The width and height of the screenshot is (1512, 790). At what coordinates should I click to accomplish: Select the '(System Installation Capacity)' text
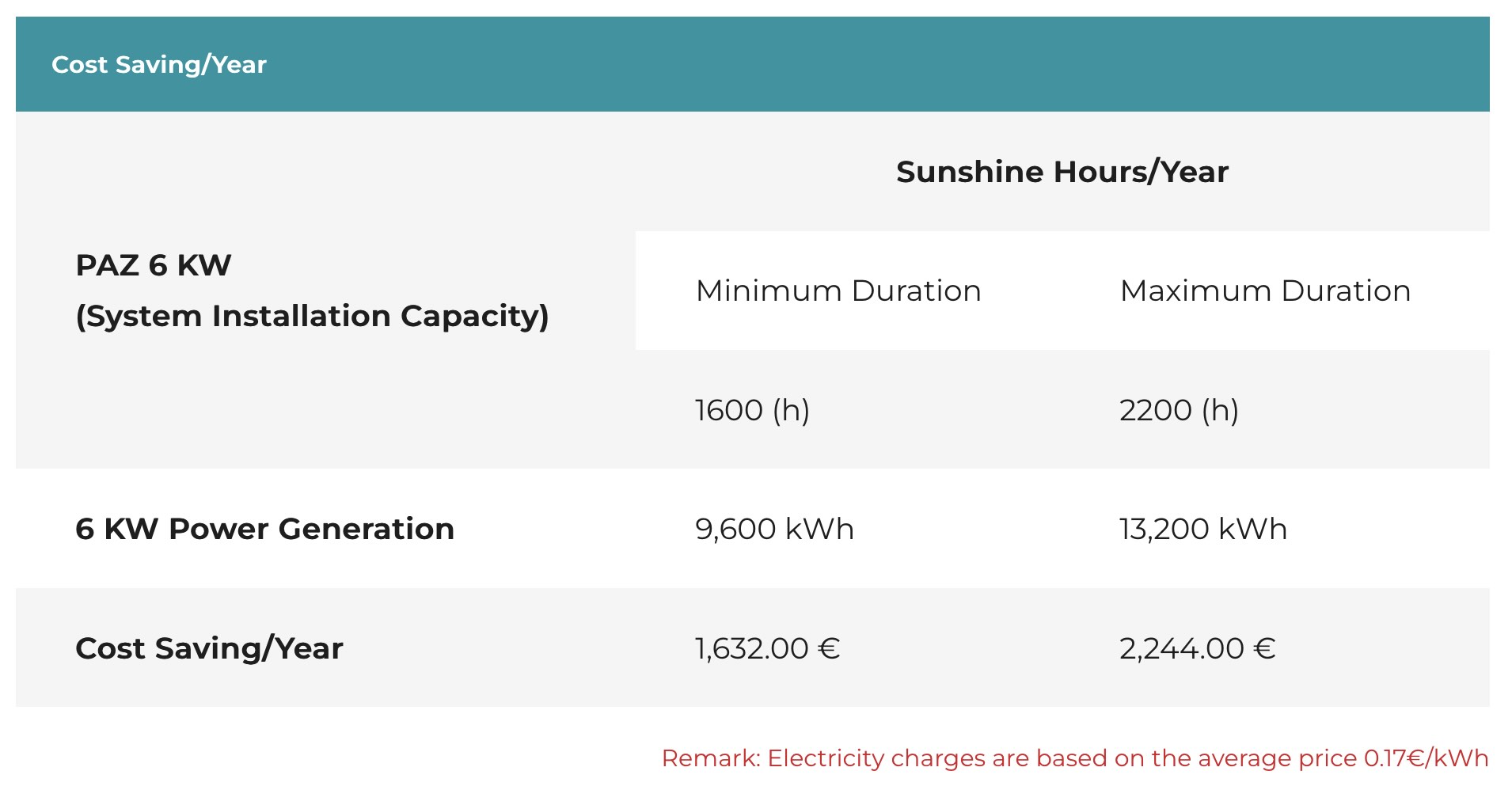coord(312,316)
